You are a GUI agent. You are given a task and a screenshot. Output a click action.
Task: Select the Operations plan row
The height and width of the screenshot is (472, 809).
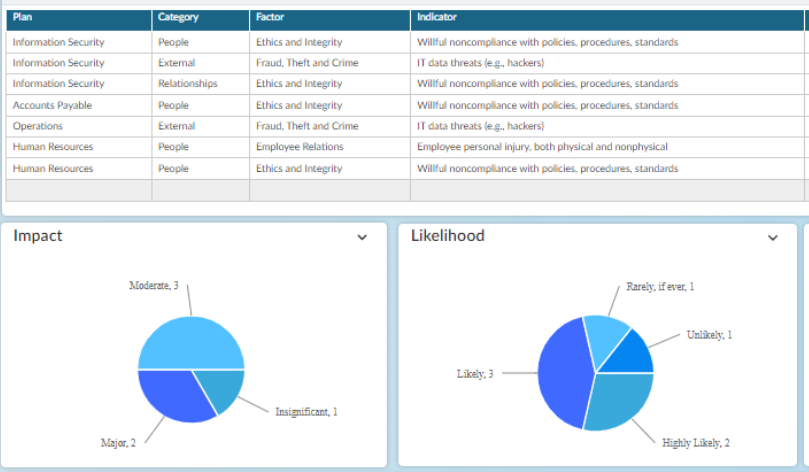pyautogui.click(x=405, y=126)
